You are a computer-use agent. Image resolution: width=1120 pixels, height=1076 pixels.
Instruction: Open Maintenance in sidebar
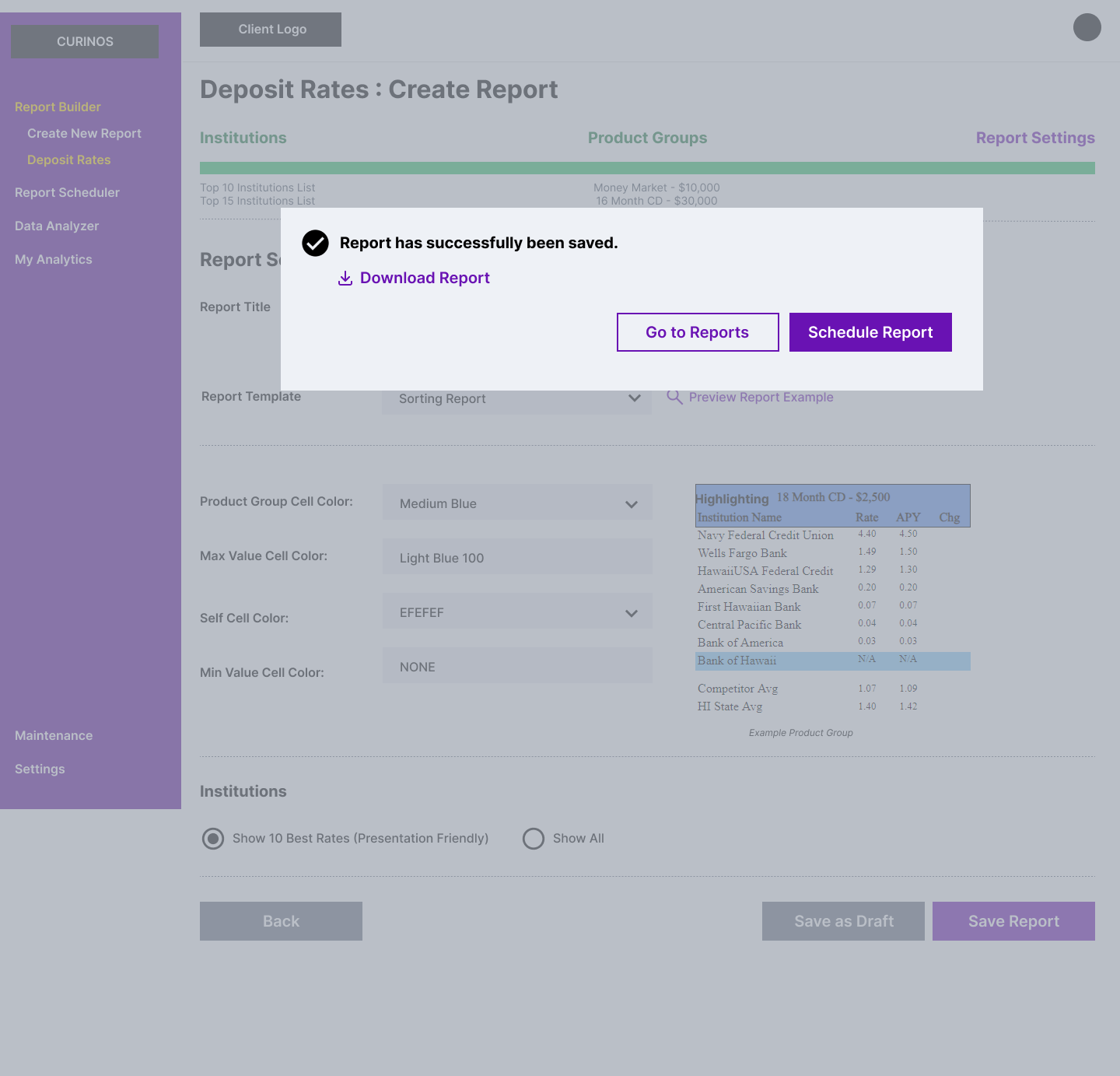[54, 735]
